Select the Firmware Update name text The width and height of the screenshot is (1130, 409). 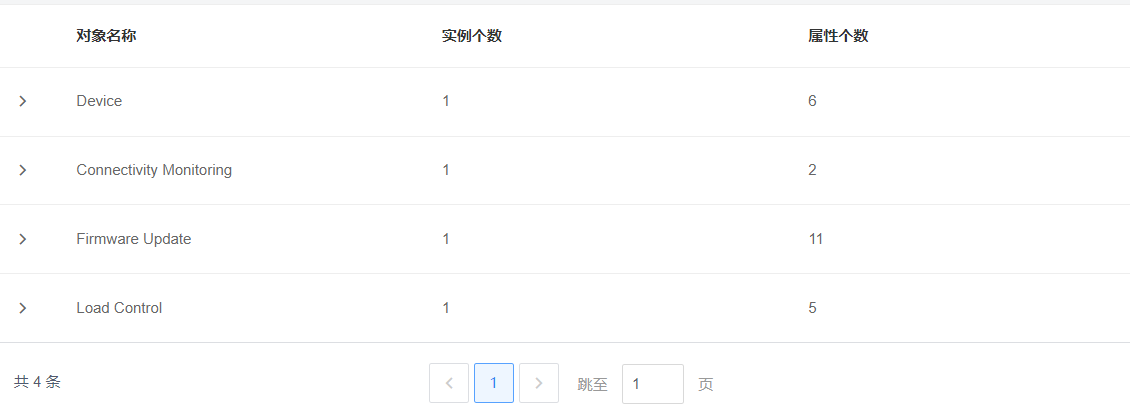click(133, 239)
